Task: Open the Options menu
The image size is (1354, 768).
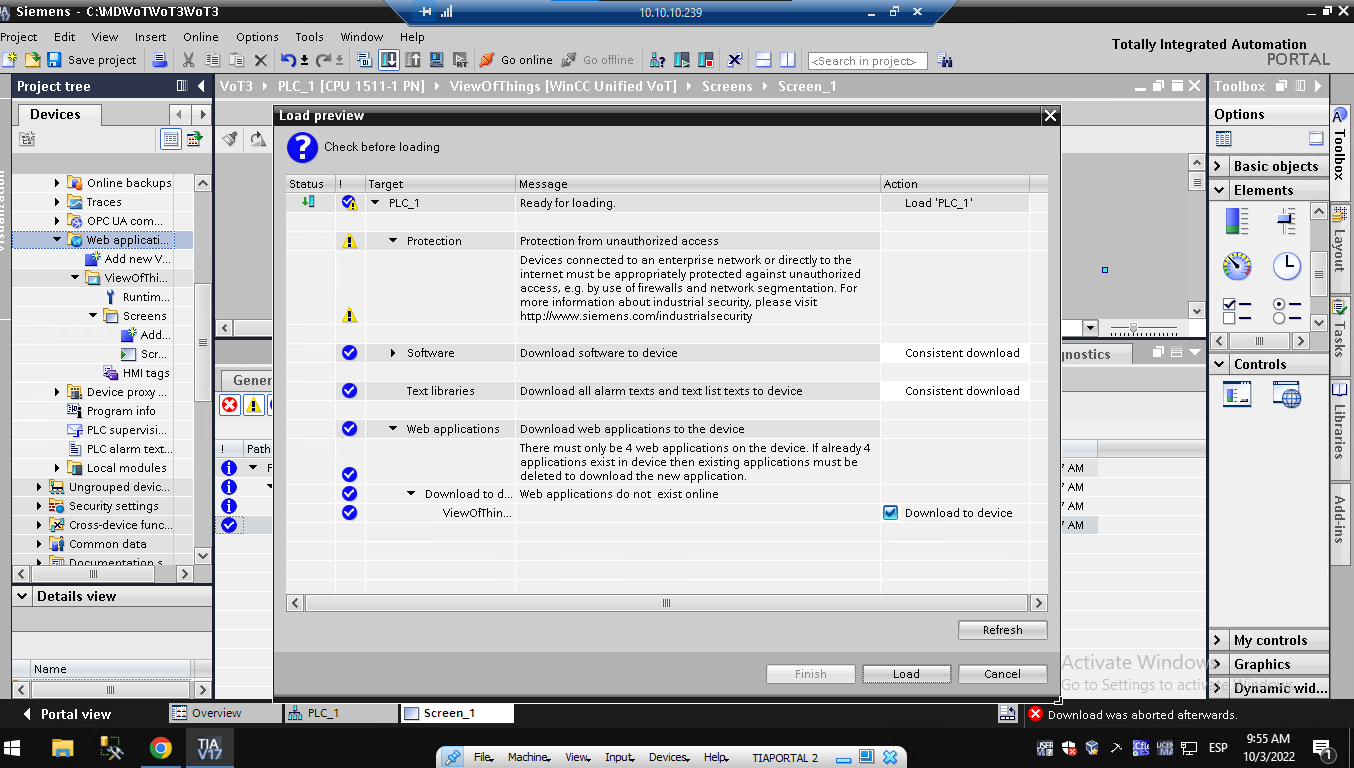Action: 258,37
